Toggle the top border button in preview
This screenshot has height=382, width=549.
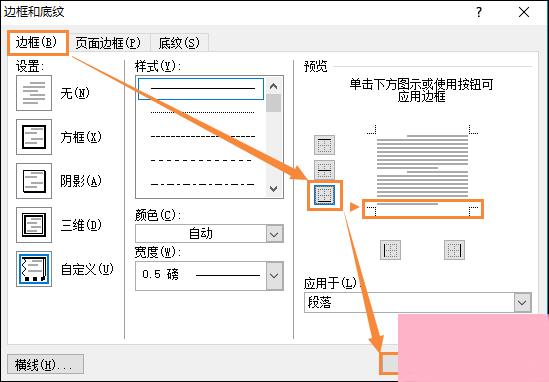pyautogui.click(x=325, y=145)
